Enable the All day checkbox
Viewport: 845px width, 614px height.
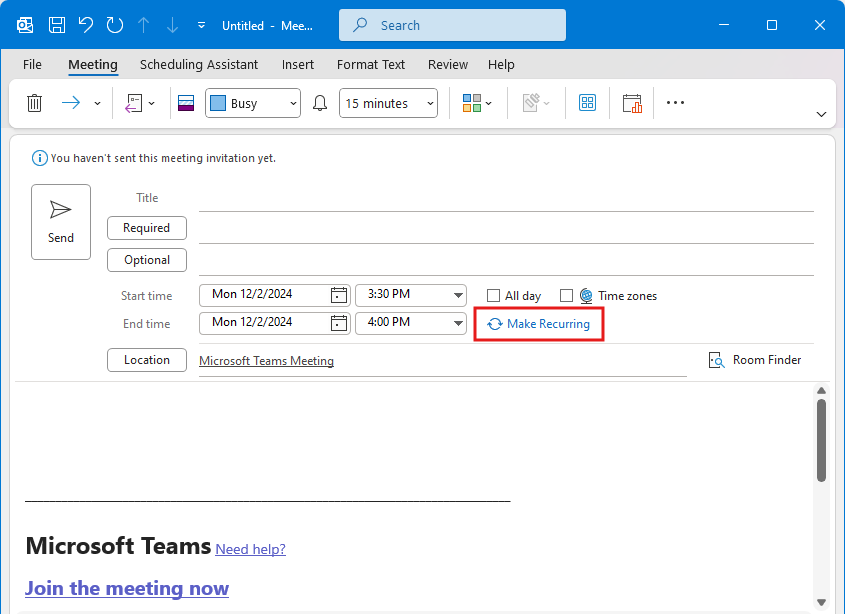[493, 295]
